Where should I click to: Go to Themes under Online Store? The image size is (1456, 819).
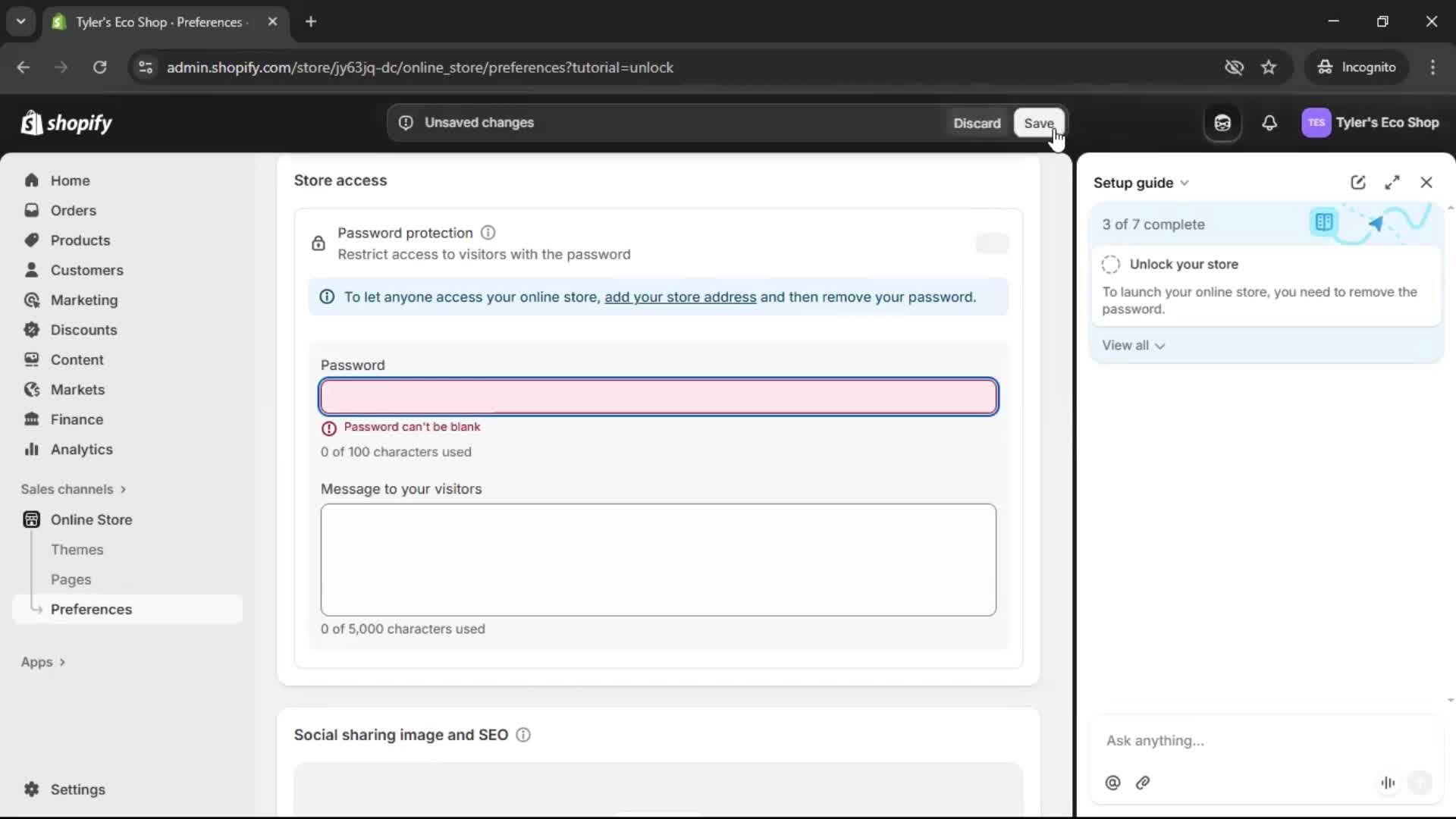click(77, 550)
